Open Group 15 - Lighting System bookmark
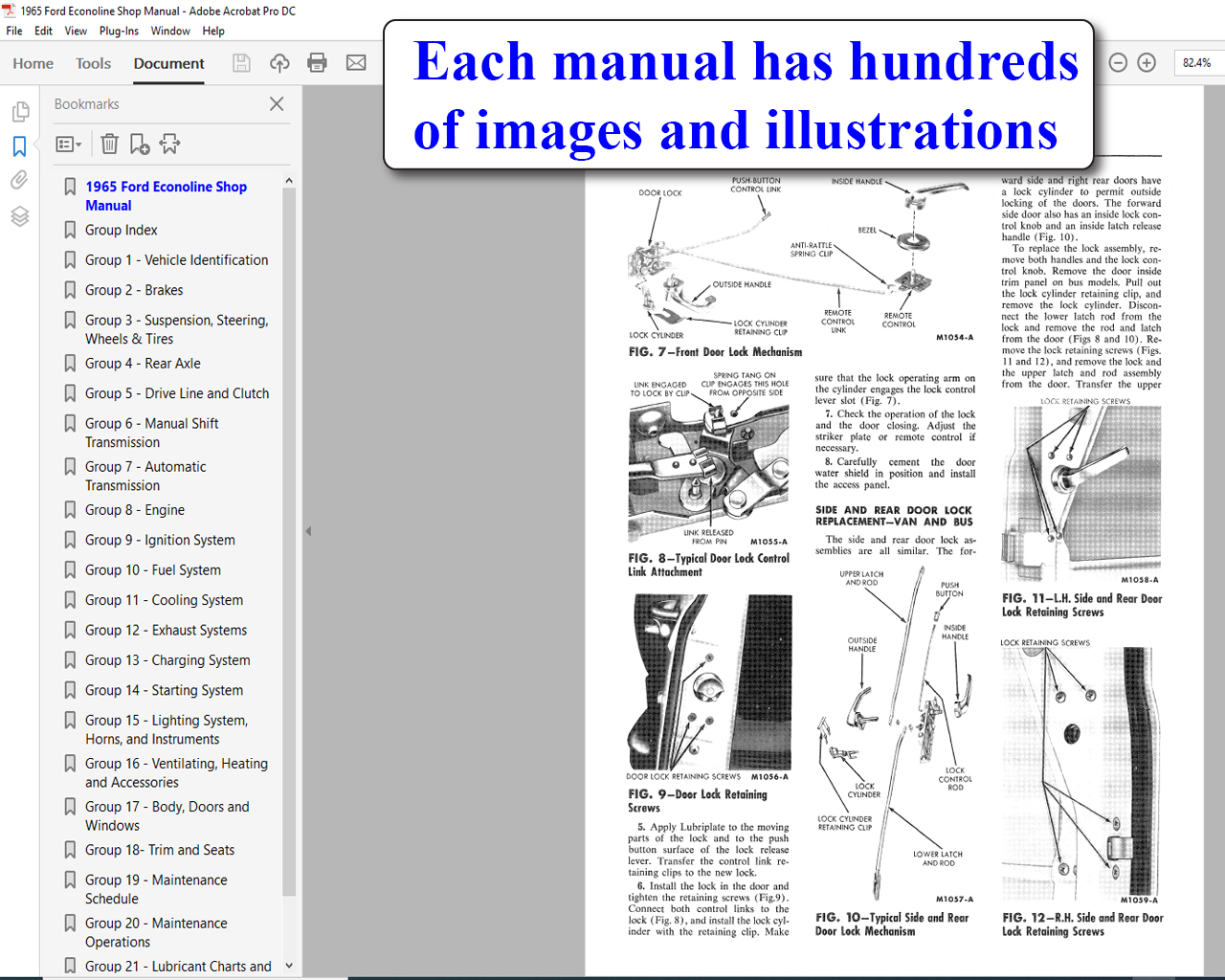The height and width of the screenshot is (980, 1225). [x=167, y=729]
